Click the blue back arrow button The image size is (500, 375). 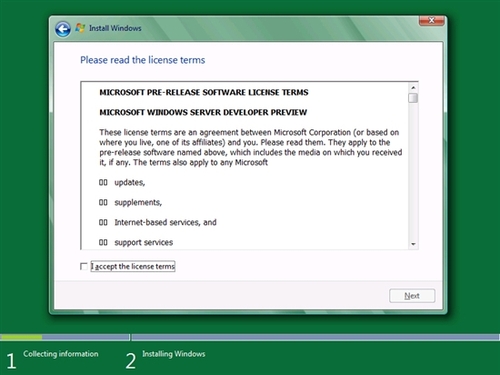[63, 29]
